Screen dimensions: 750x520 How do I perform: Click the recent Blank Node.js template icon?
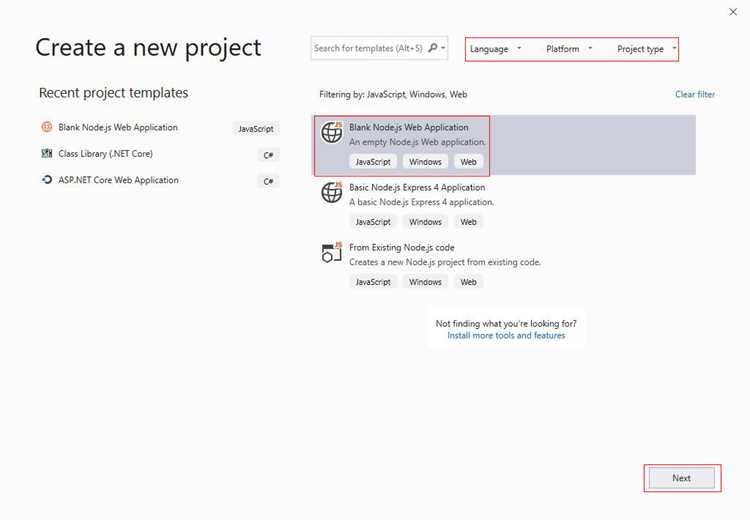[46, 127]
